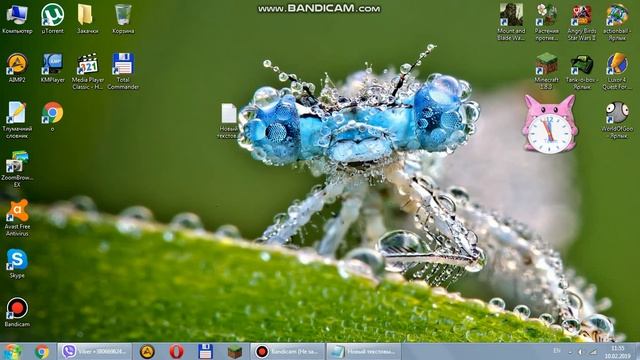Click the taskbar clock and date
The height and width of the screenshot is (360, 640).
(618, 352)
